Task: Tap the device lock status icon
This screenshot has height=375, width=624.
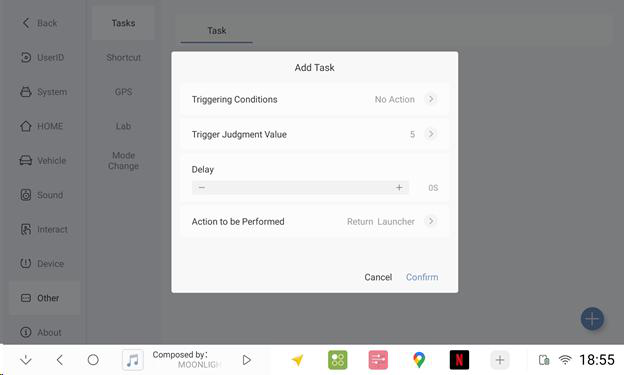Action: [544, 360]
